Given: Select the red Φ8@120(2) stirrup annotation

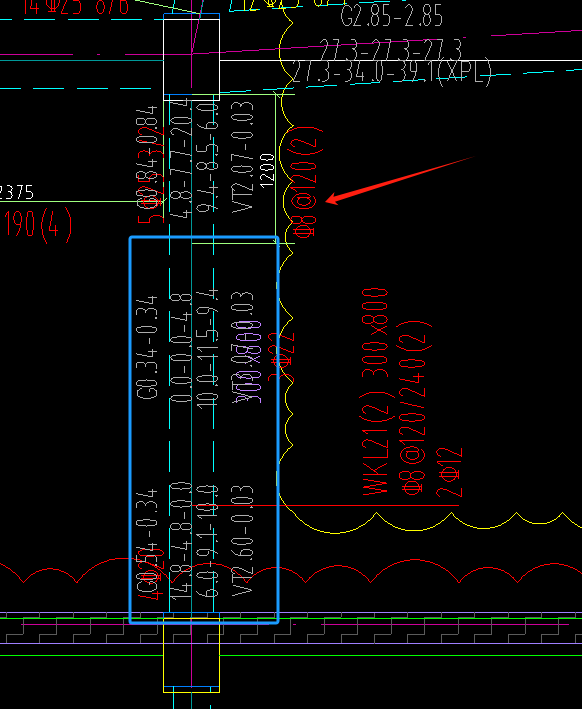Looking at the screenshot, I should pos(308,183).
